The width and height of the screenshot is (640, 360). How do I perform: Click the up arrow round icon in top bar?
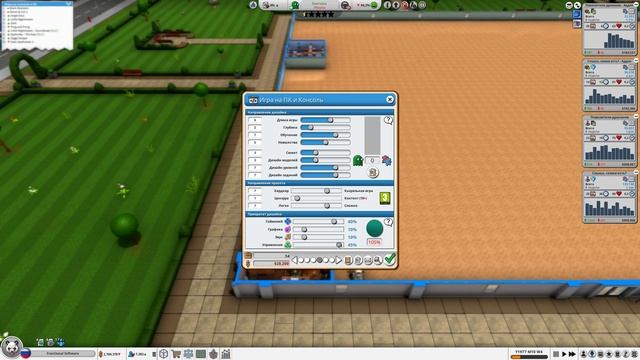(x=396, y=5)
